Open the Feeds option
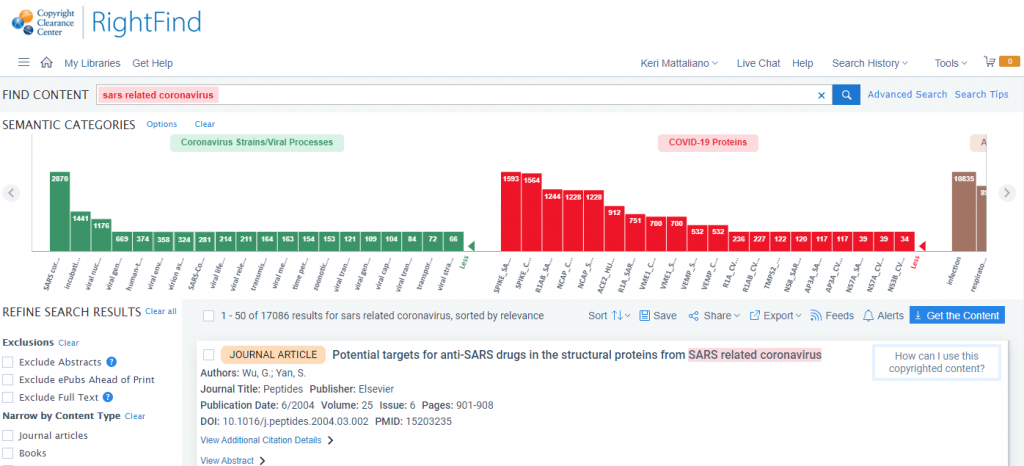The image size is (1024, 466). coord(832,315)
